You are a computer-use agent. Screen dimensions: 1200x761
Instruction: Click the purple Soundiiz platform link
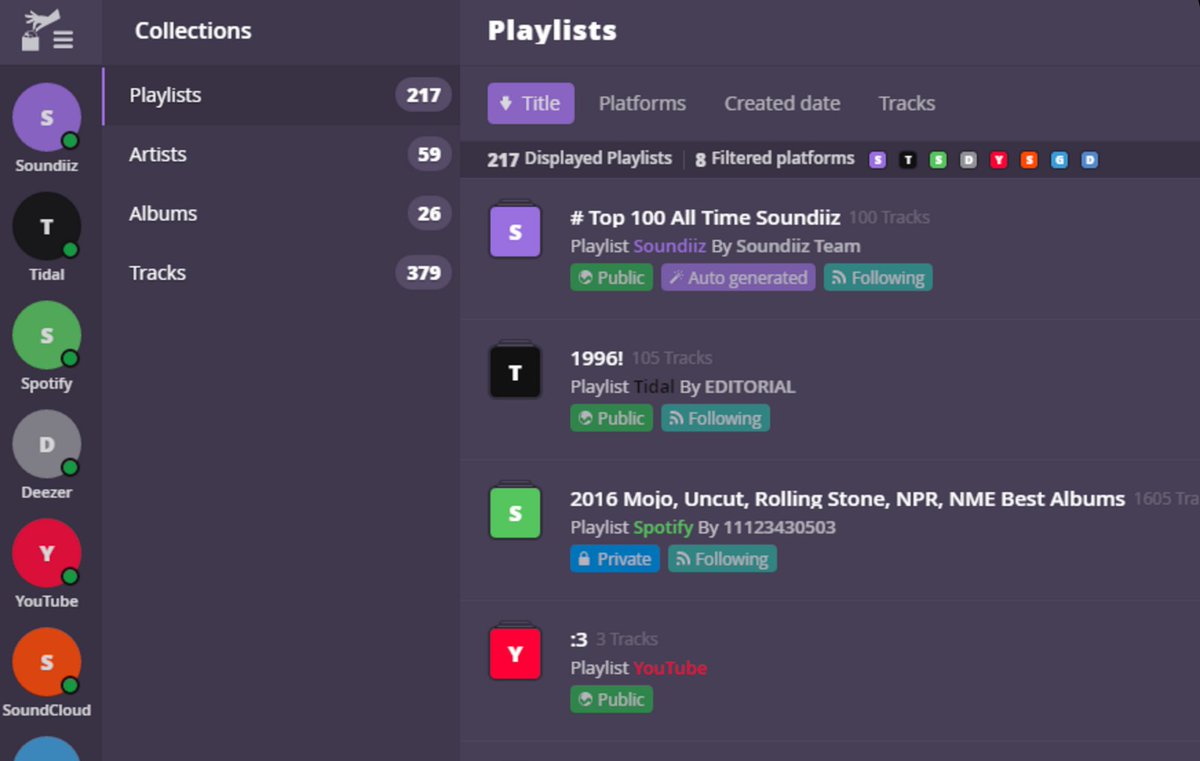[x=670, y=246]
